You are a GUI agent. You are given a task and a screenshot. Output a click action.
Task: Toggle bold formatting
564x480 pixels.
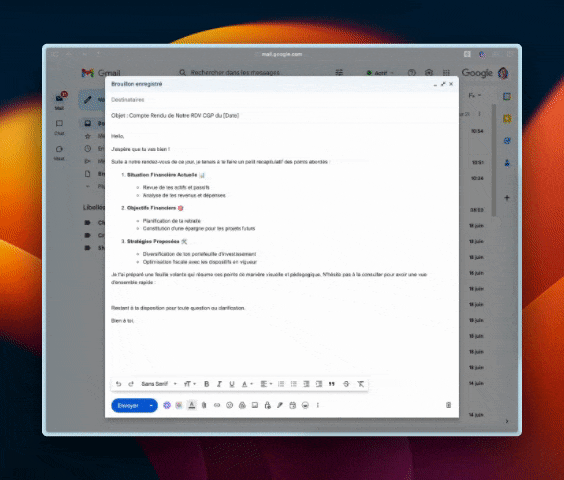(206, 384)
